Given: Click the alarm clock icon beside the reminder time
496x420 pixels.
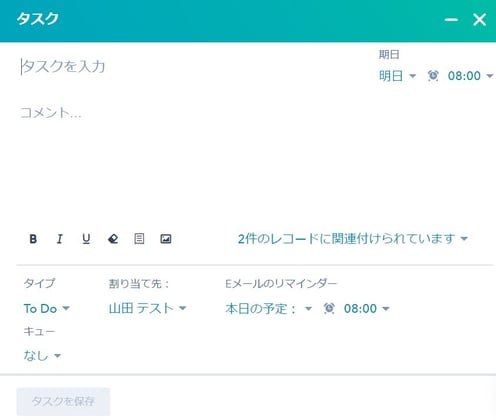Looking at the screenshot, I should (x=329, y=308).
